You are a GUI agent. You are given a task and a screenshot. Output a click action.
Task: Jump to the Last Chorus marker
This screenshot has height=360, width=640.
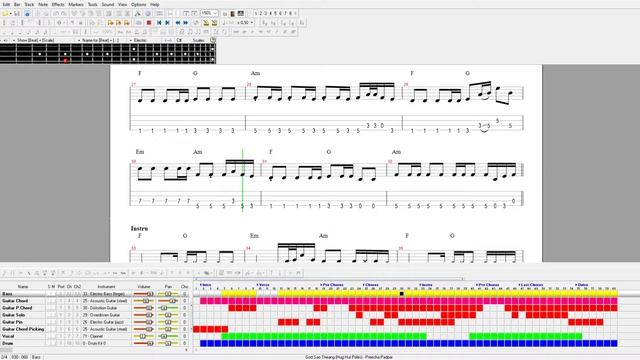click(531, 285)
